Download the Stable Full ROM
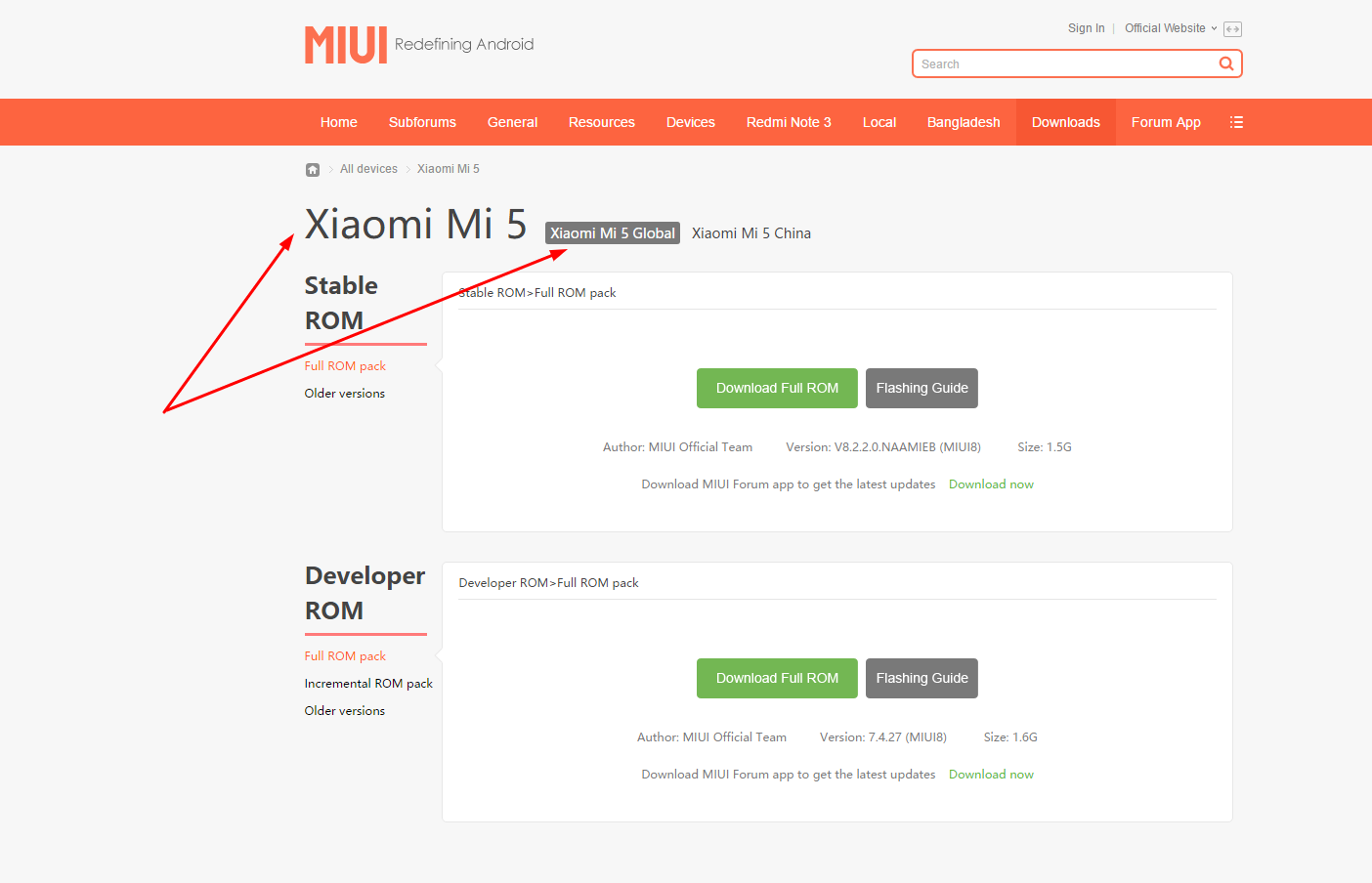This screenshot has height=883, width=1372. (x=777, y=388)
